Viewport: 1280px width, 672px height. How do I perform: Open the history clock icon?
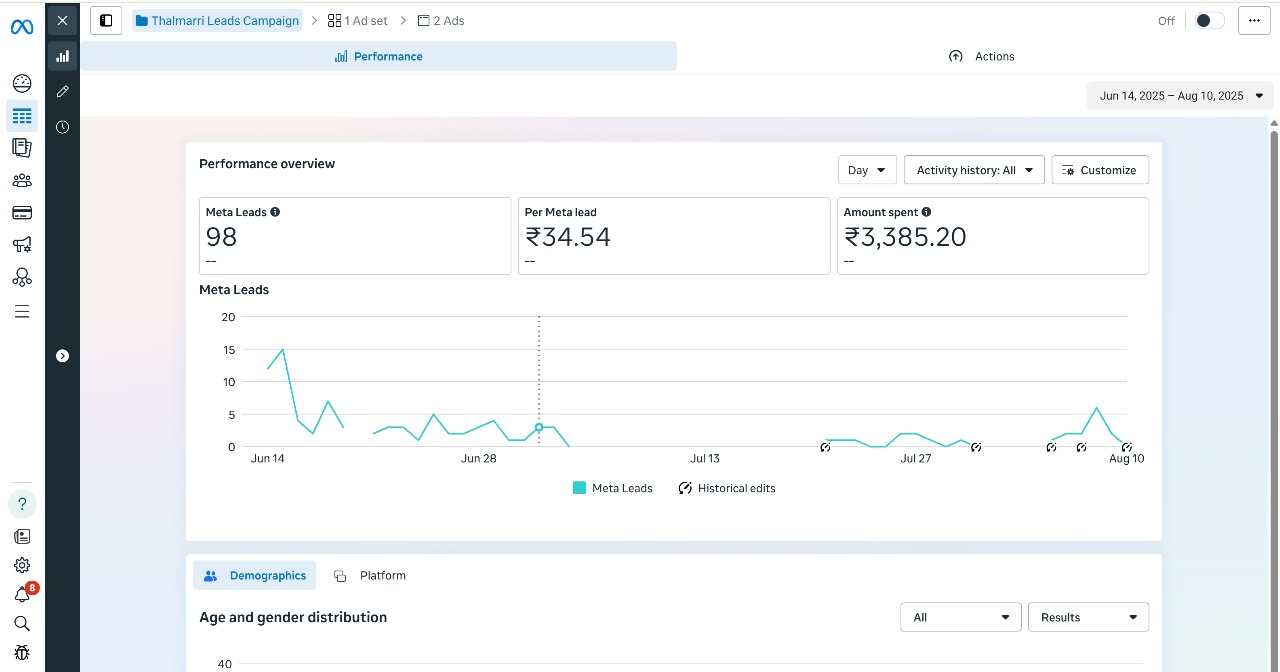point(63,127)
